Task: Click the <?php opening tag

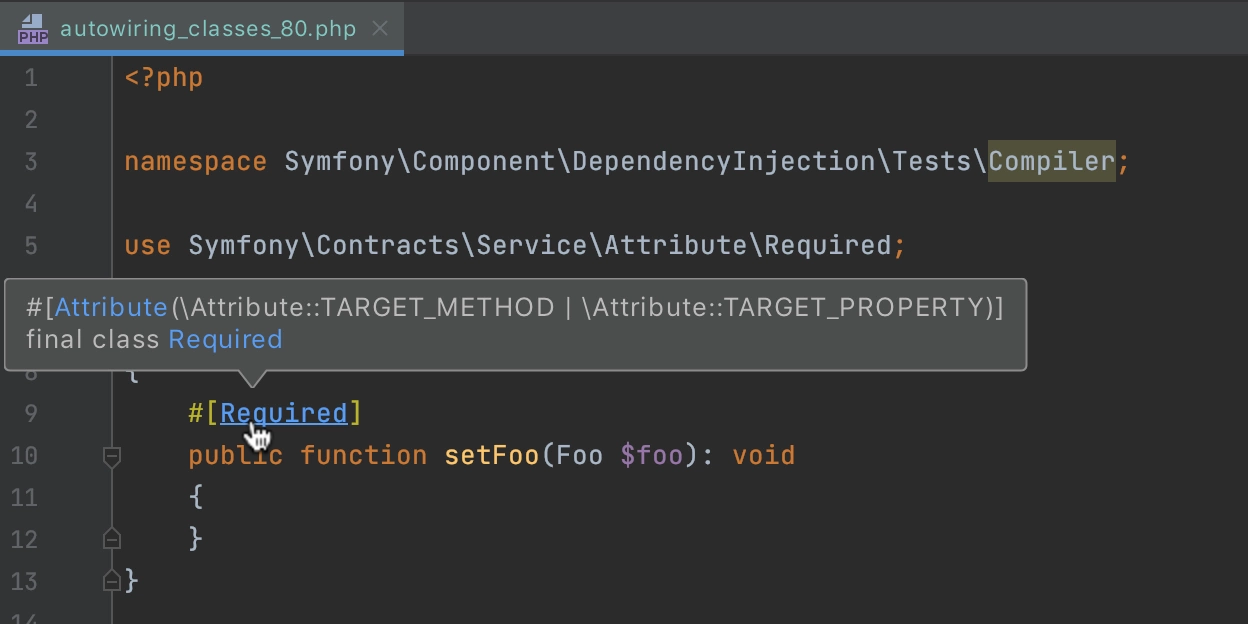Action: click(x=164, y=78)
